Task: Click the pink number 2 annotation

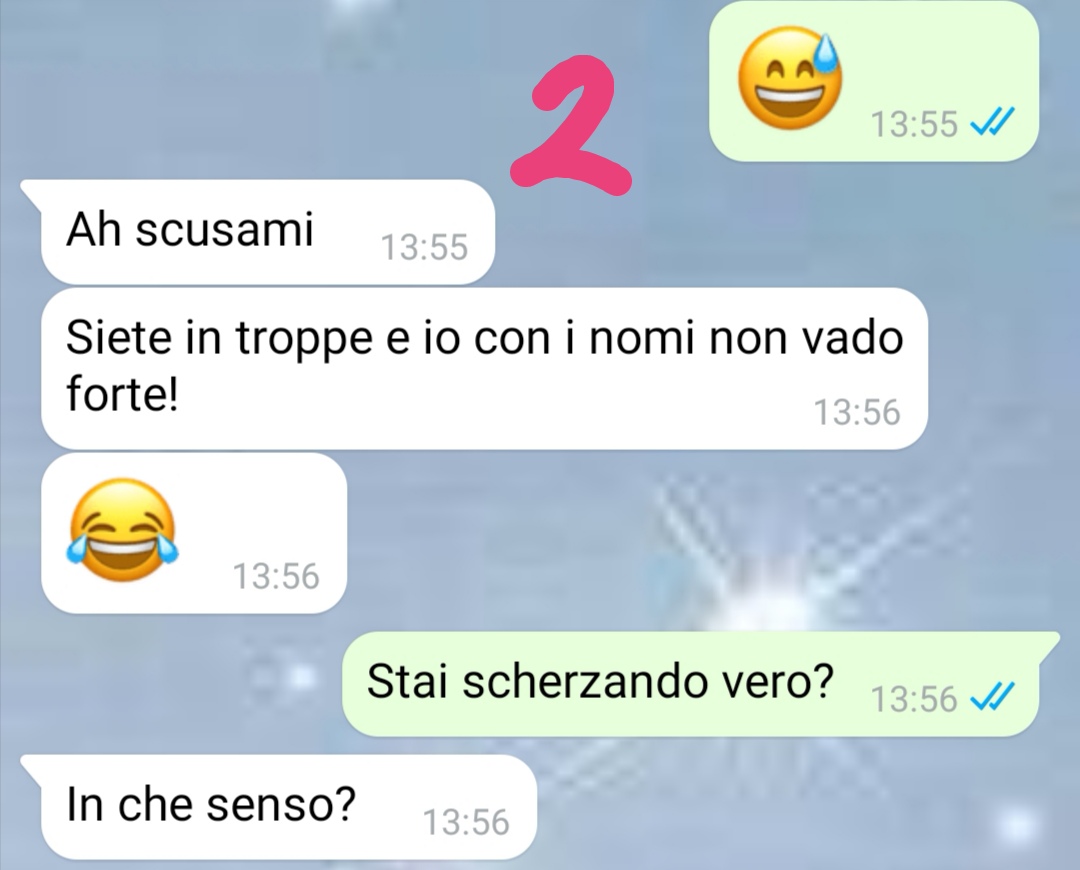Action: click(x=571, y=125)
